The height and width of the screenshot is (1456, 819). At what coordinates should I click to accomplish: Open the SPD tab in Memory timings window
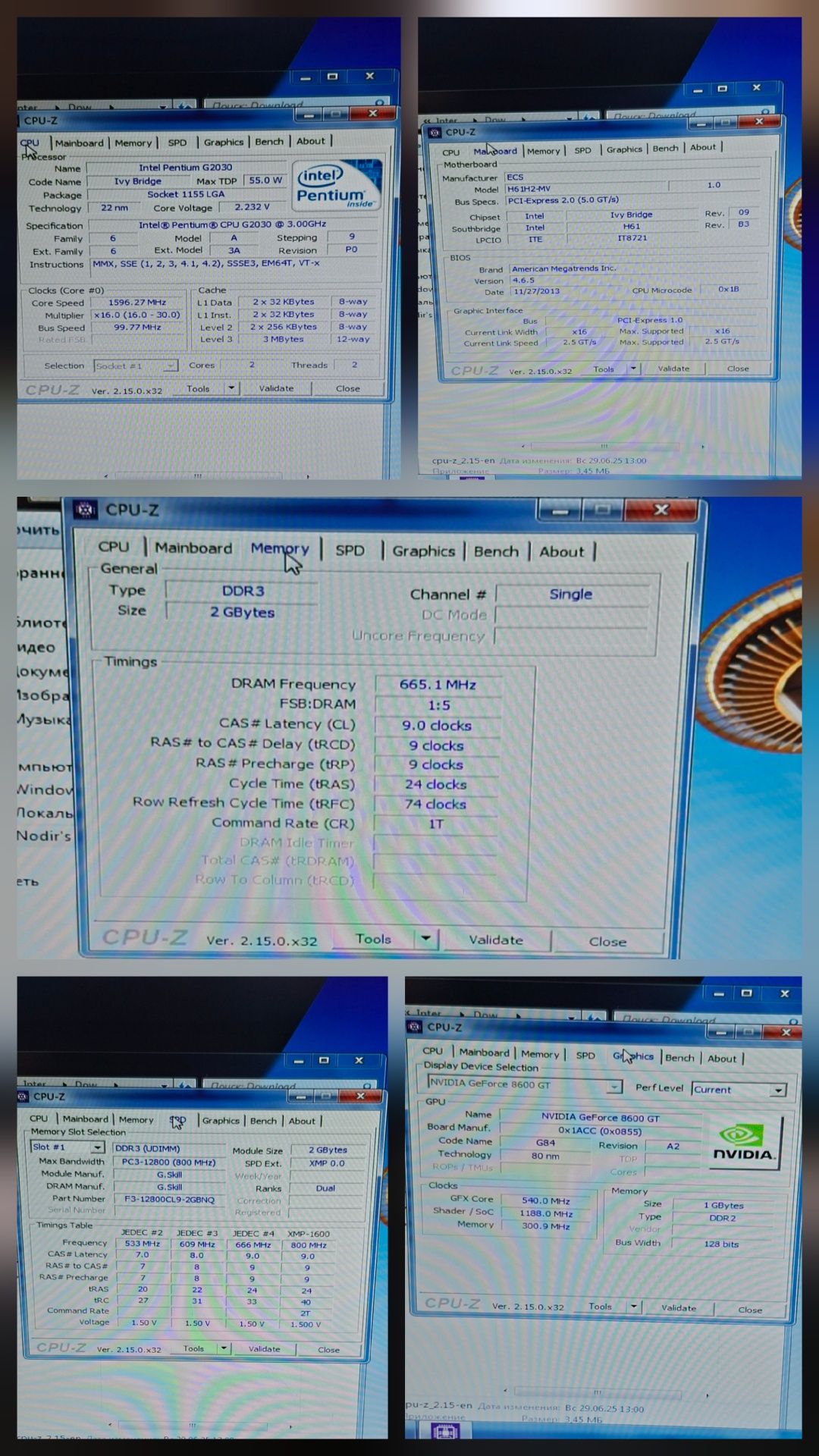tap(350, 551)
